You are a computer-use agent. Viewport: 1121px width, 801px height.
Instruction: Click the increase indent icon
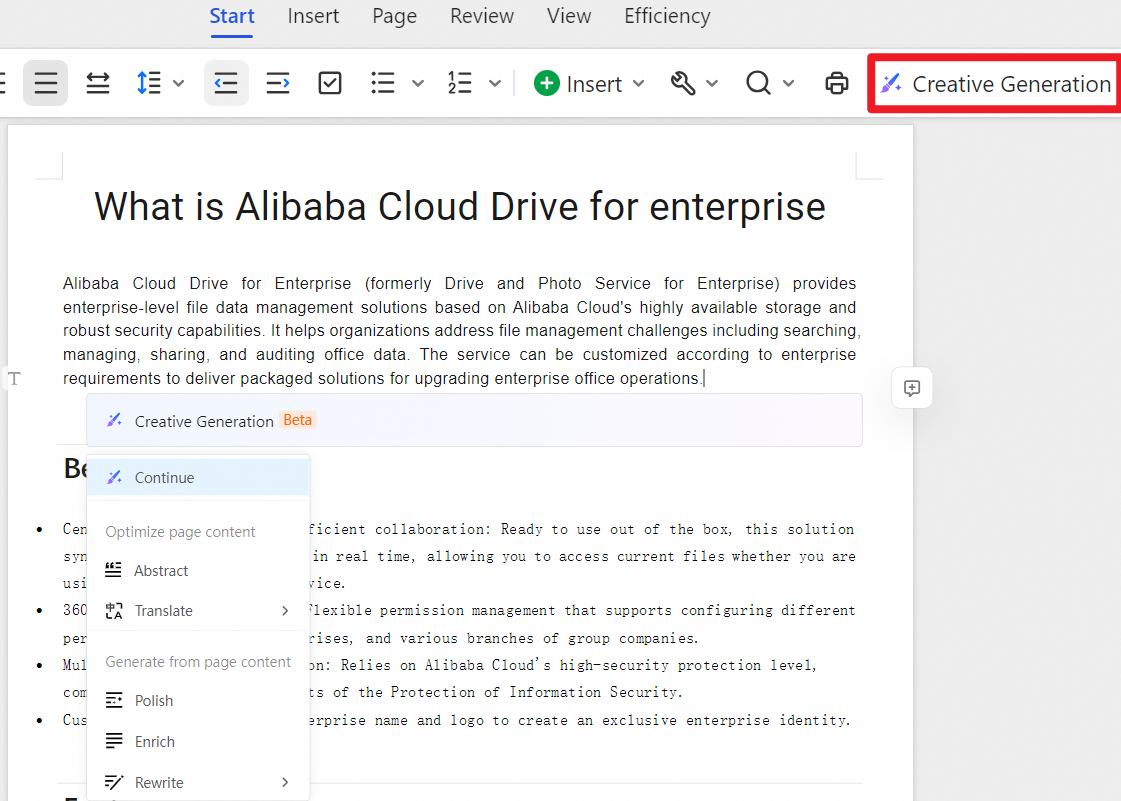[278, 84]
